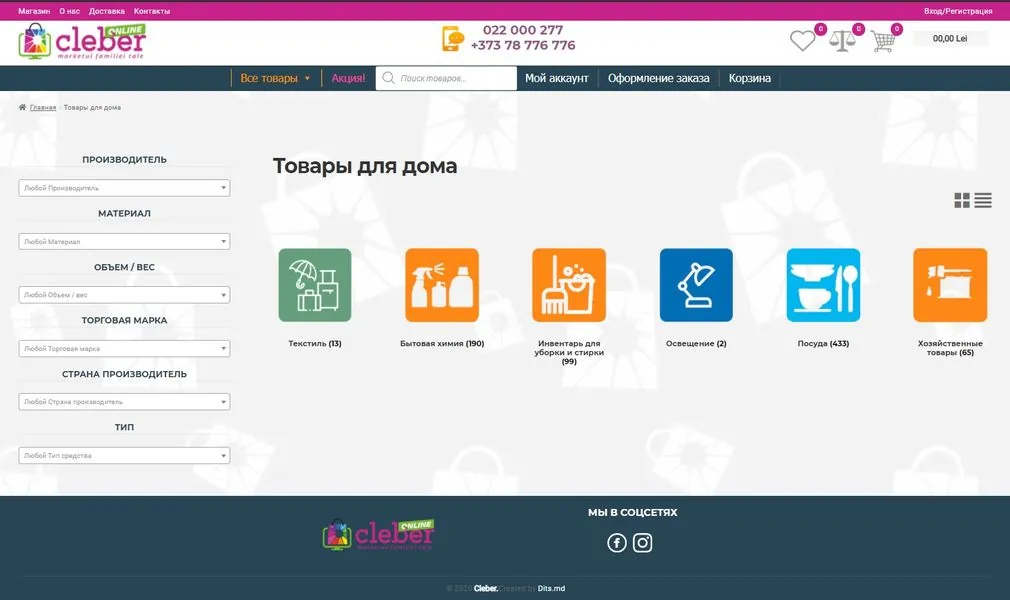Select the Освещение lamp category
The image size is (1010, 600).
coord(696,285)
